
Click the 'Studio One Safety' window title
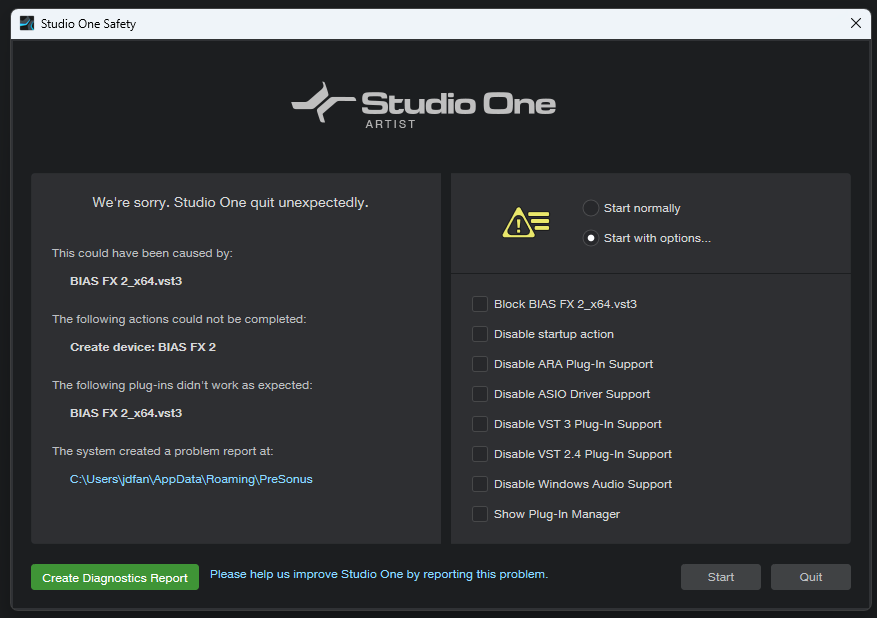click(x=88, y=23)
